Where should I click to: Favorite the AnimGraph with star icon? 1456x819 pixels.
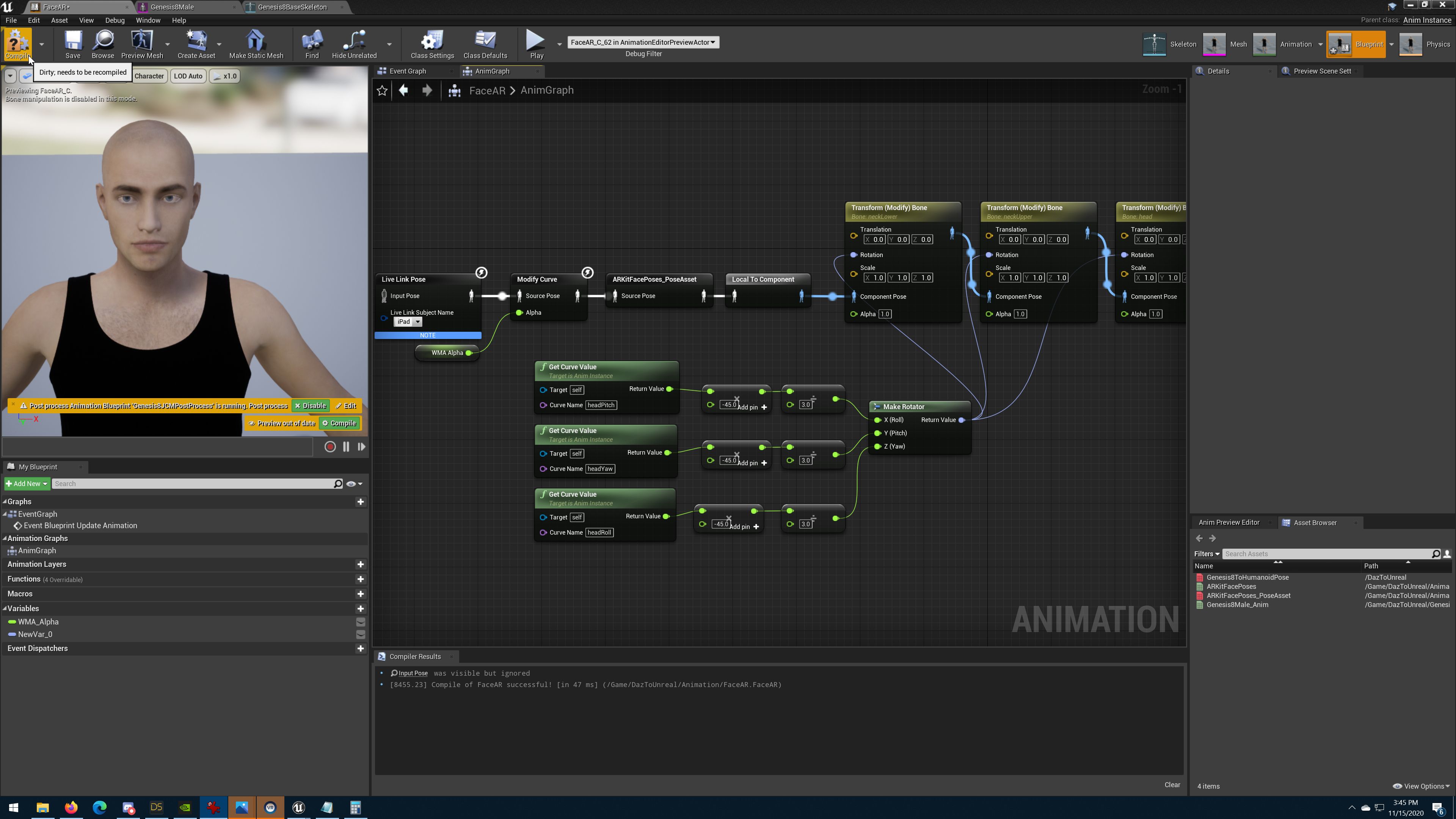coord(382,91)
